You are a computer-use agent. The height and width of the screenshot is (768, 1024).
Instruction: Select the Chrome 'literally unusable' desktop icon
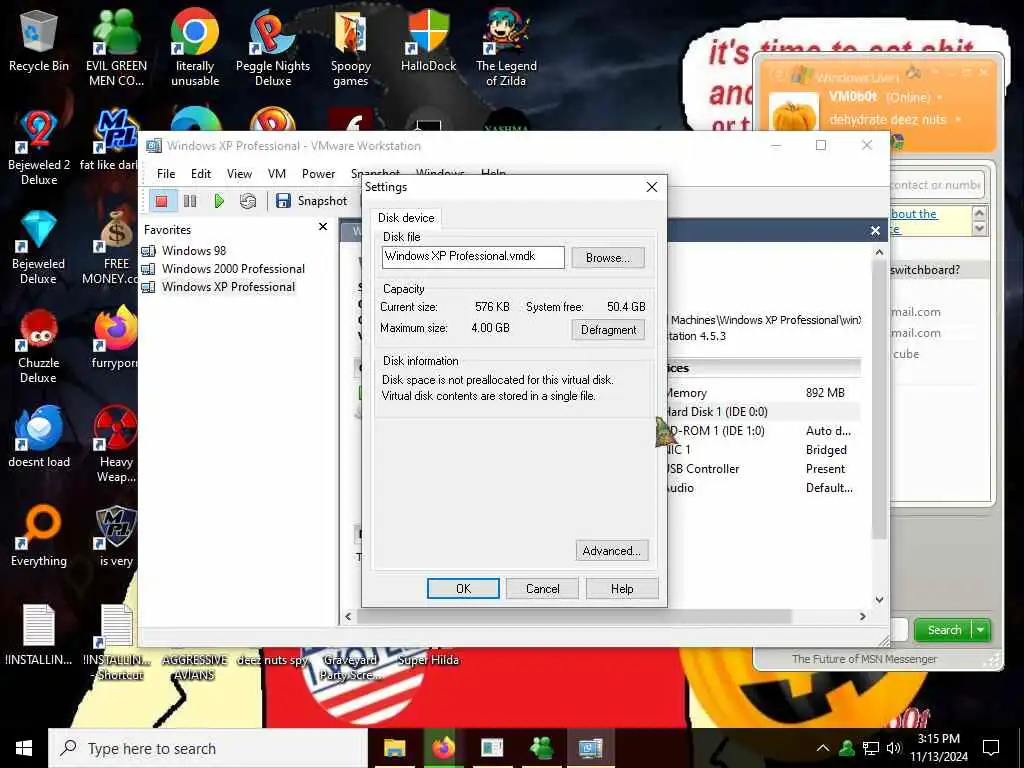pyautogui.click(x=195, y=48)
